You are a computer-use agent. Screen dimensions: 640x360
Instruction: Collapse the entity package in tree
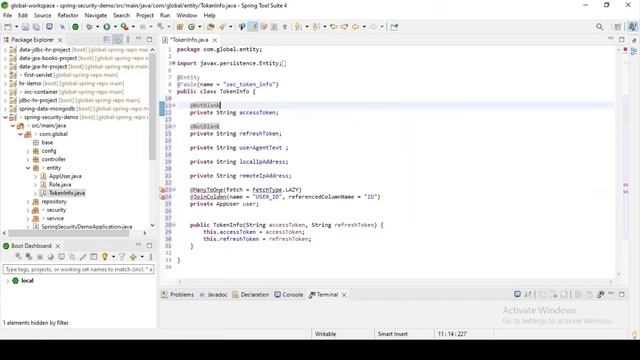coord(28,168)
